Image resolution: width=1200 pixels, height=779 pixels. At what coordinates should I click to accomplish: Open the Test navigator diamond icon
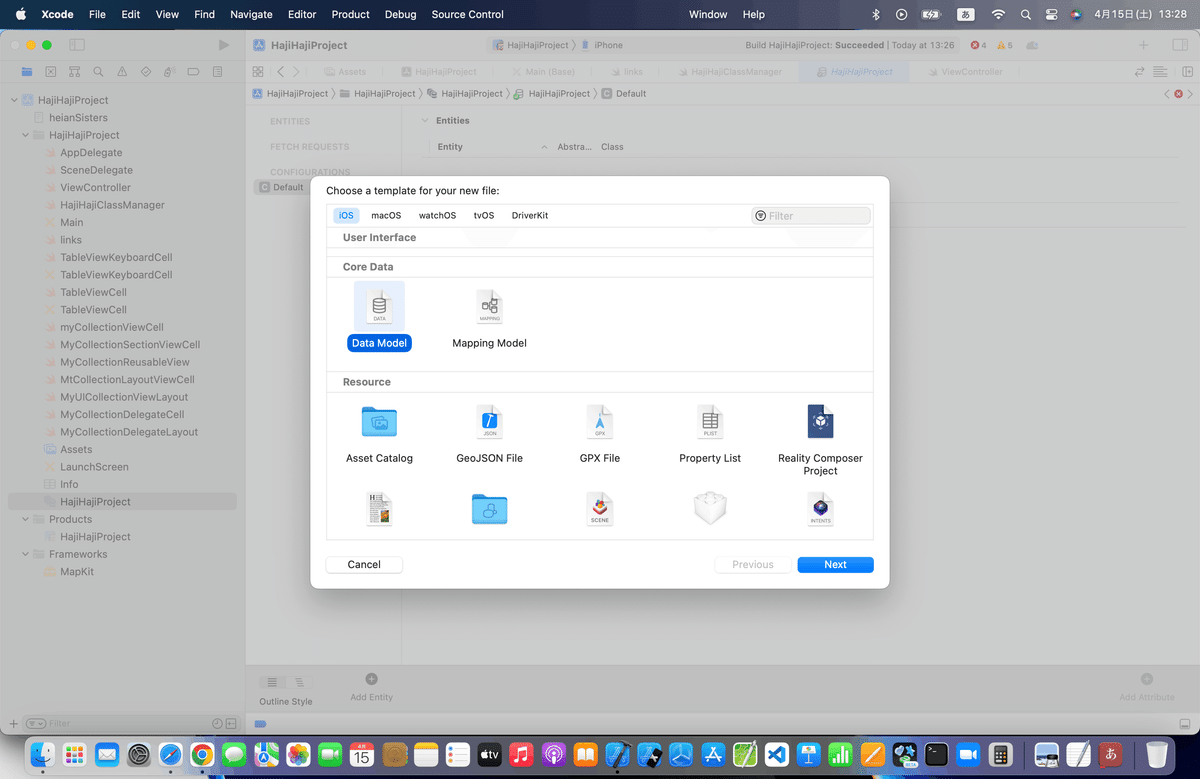click(146, 72)
